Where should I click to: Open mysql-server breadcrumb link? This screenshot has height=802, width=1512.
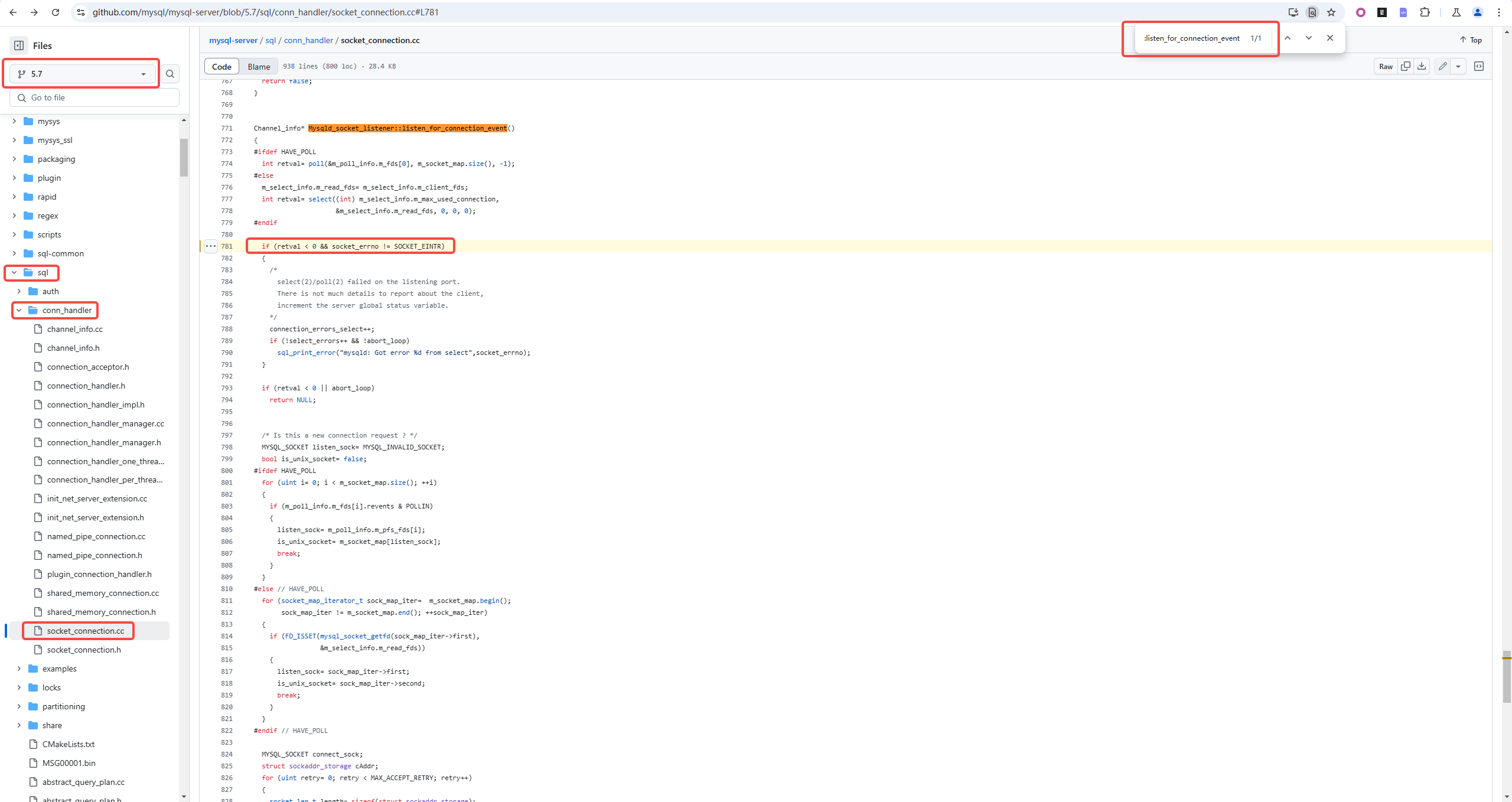[x=233, y=40]
